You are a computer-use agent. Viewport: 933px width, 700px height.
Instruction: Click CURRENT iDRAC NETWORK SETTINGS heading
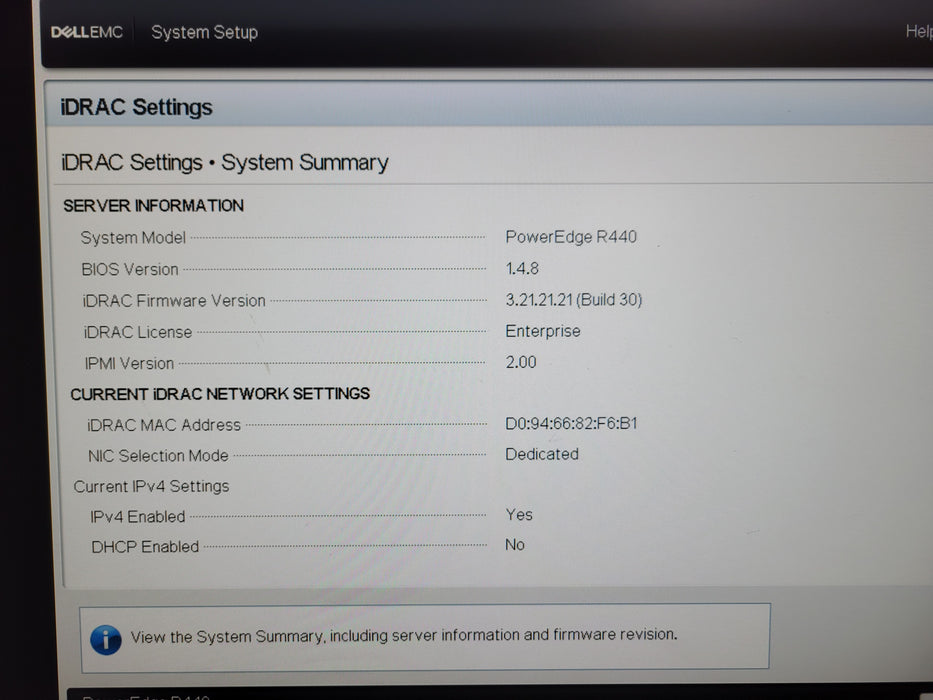pyautogui.click(x=220, y=394)
